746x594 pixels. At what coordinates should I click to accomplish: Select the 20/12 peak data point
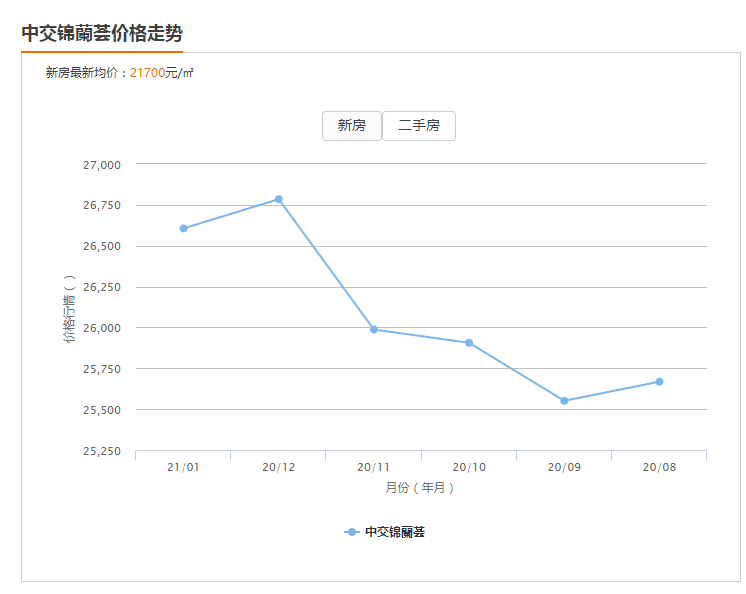coord(279,199)
